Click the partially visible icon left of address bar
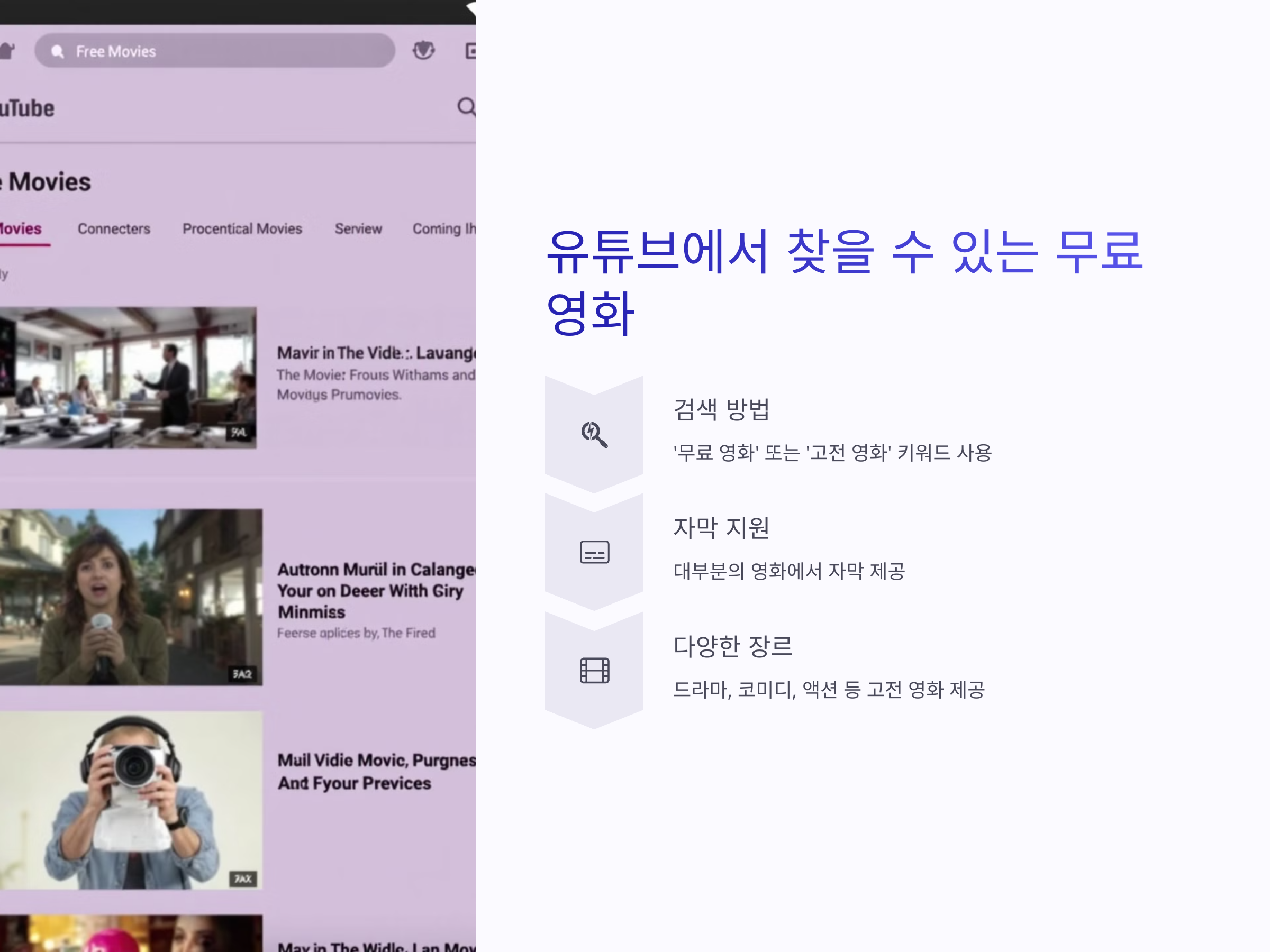The height and width of the screenshot is (952, 1270). [x=7, y=51]
